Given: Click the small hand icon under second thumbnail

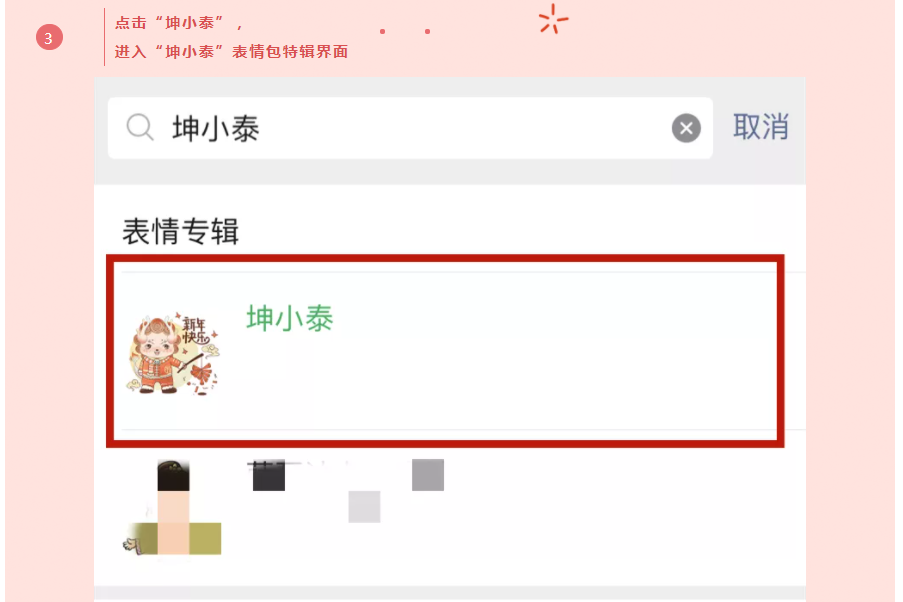Looking at the screenshot, I should [132, 544].
